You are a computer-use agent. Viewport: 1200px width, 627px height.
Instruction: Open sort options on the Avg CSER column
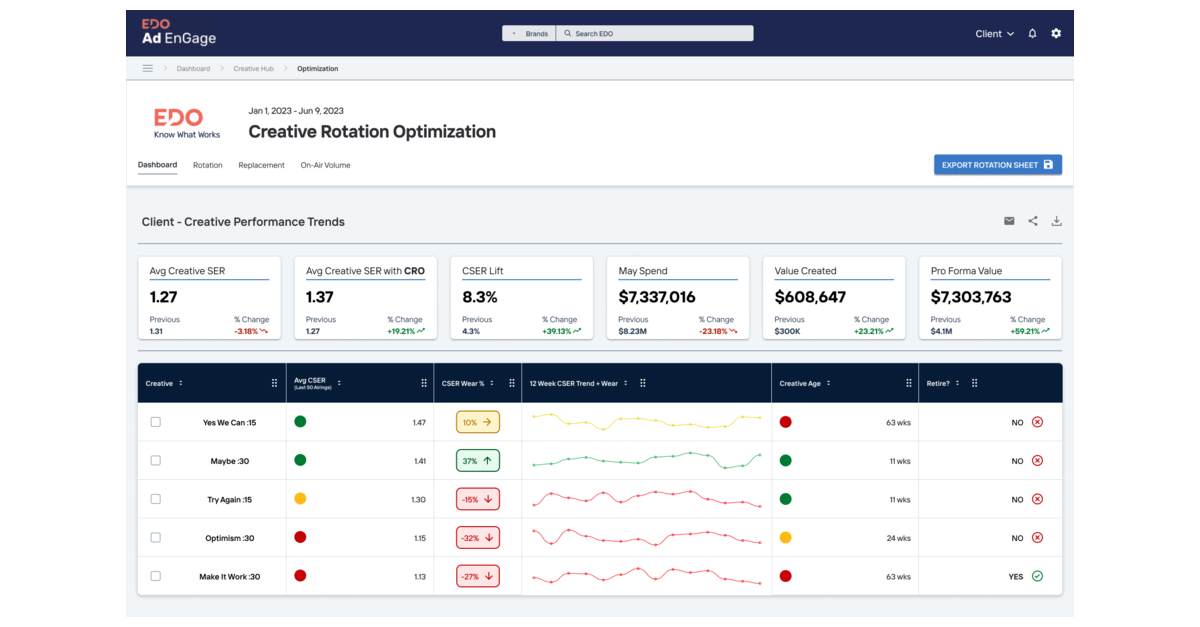coord(340,382)
